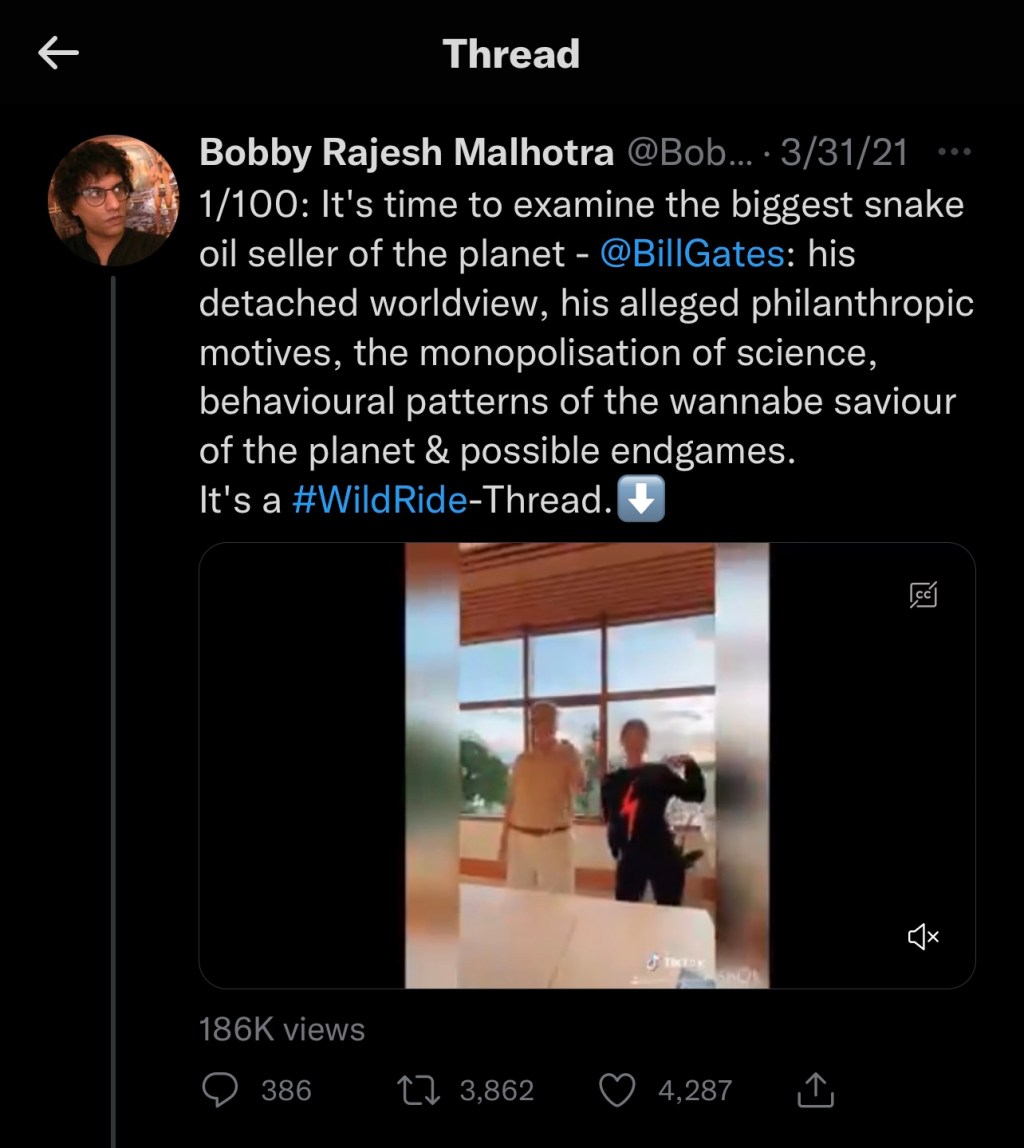Open the #WildRide hashtag
1024x1148 pixels.
[x=379, y=500]
